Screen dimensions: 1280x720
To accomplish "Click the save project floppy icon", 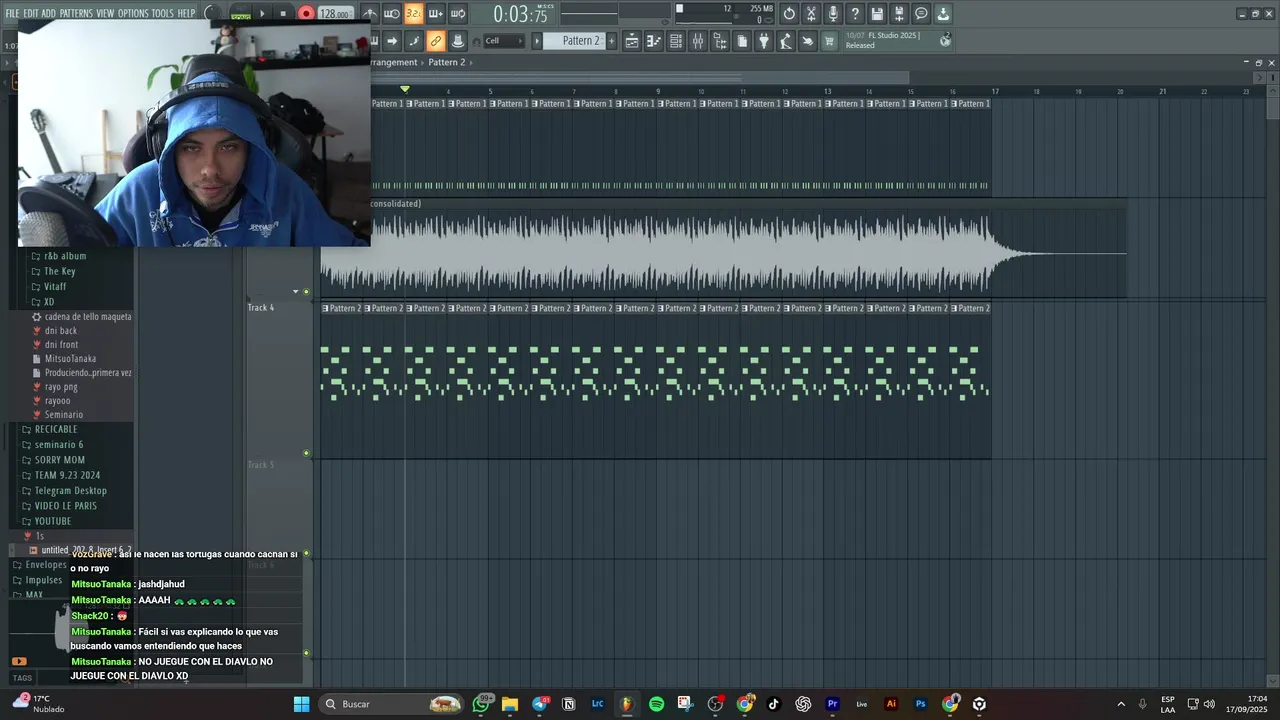I will tap(877, 14).
